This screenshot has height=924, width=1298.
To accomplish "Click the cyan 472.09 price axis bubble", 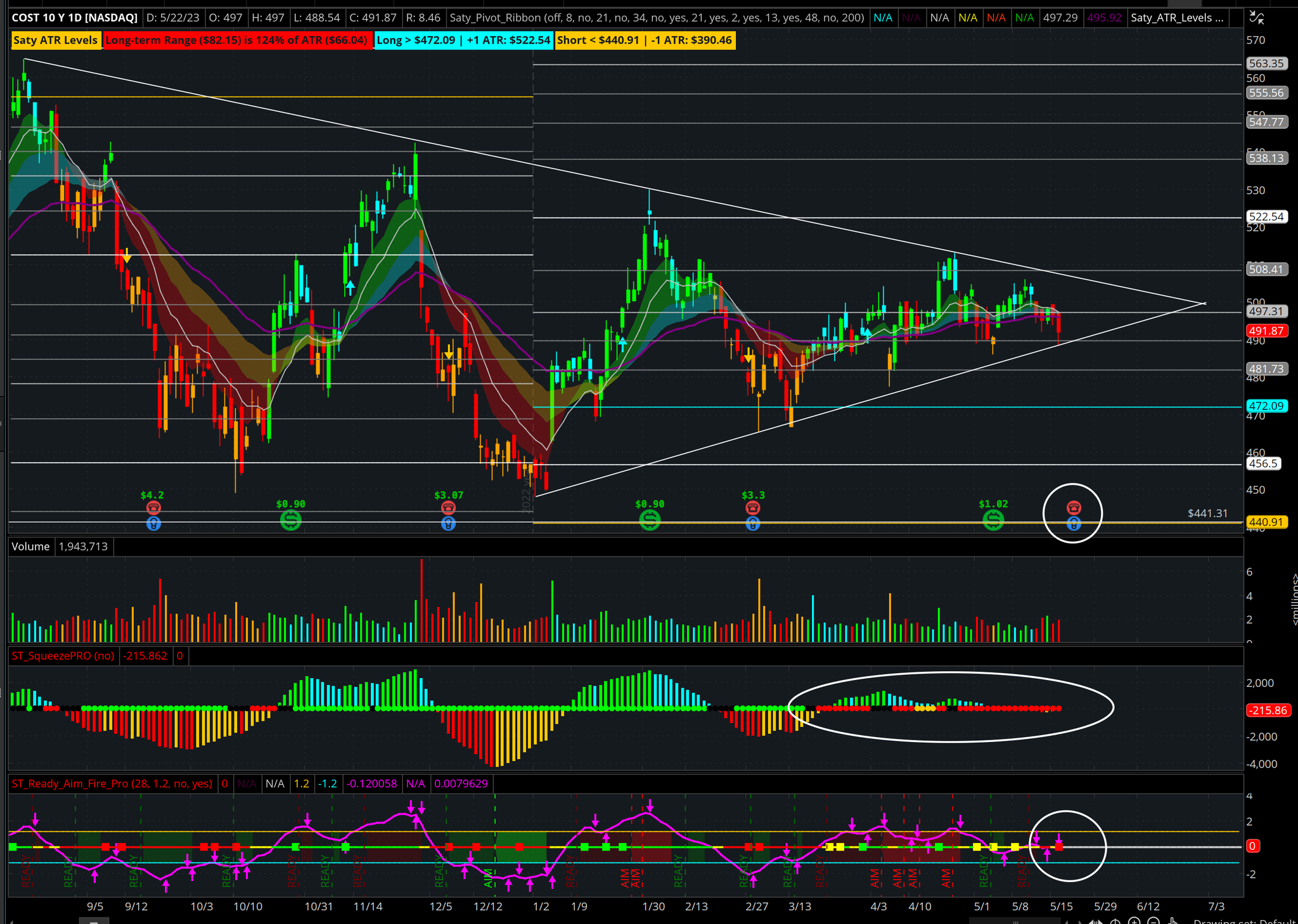I will coord(1266,406).
